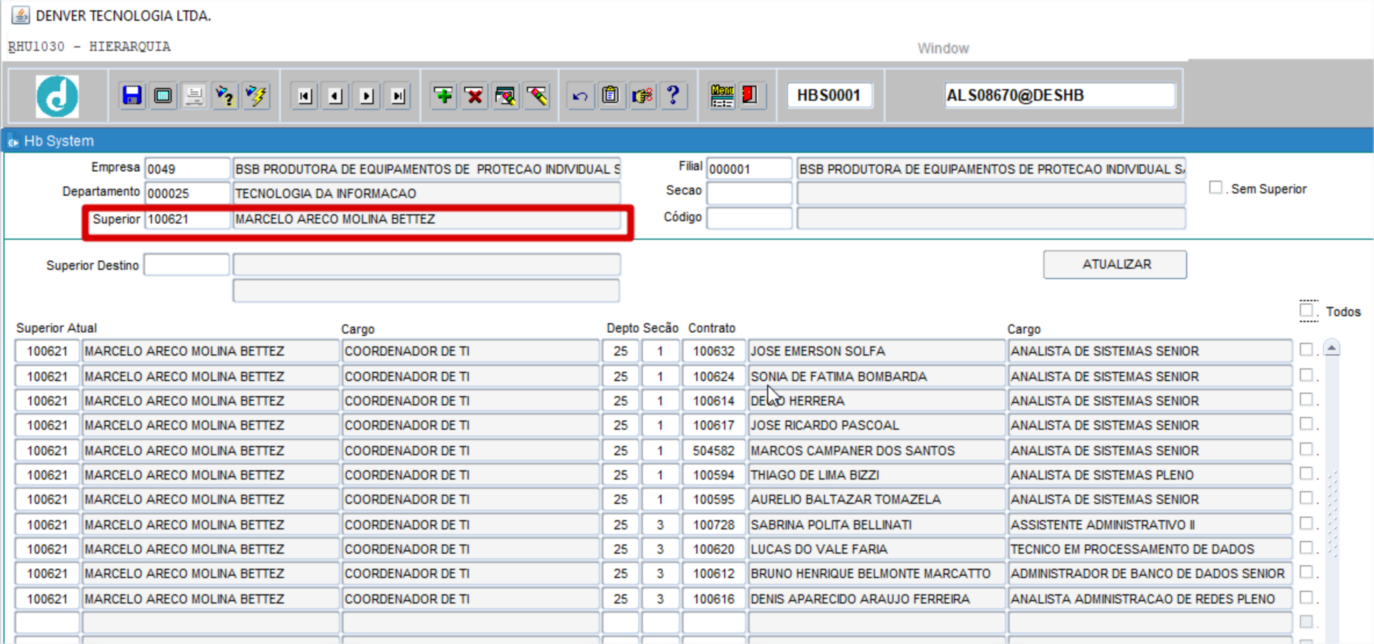The image size is (1374, 644).
Task: Click the screen/monitor toolbar icon
Action: [x=163, y=96]
